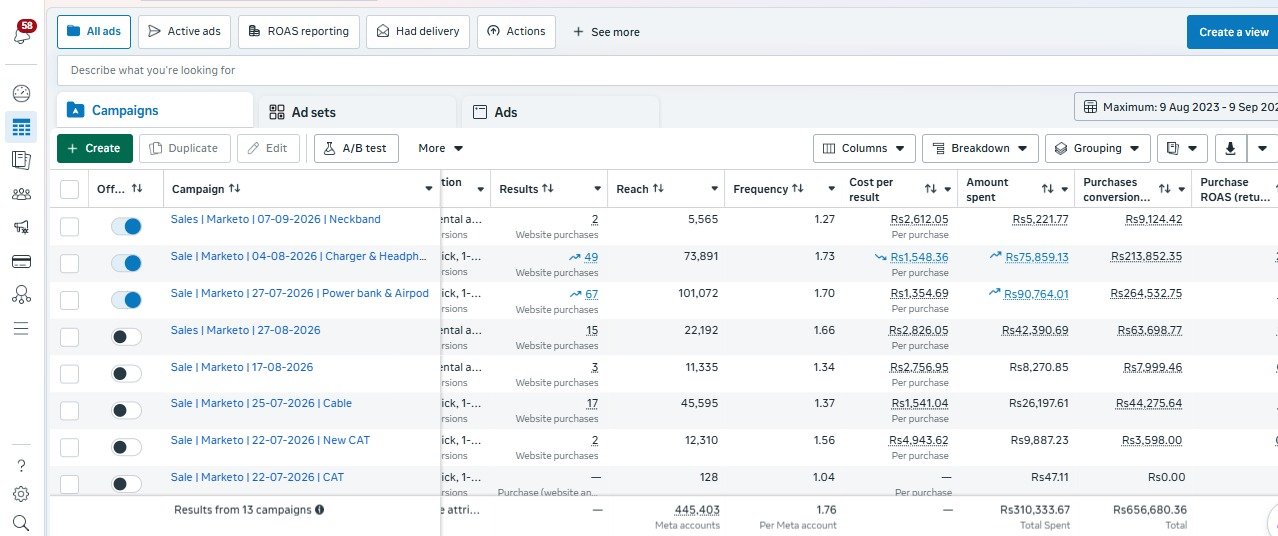Click the export download icon button

tap(1230, 148)
